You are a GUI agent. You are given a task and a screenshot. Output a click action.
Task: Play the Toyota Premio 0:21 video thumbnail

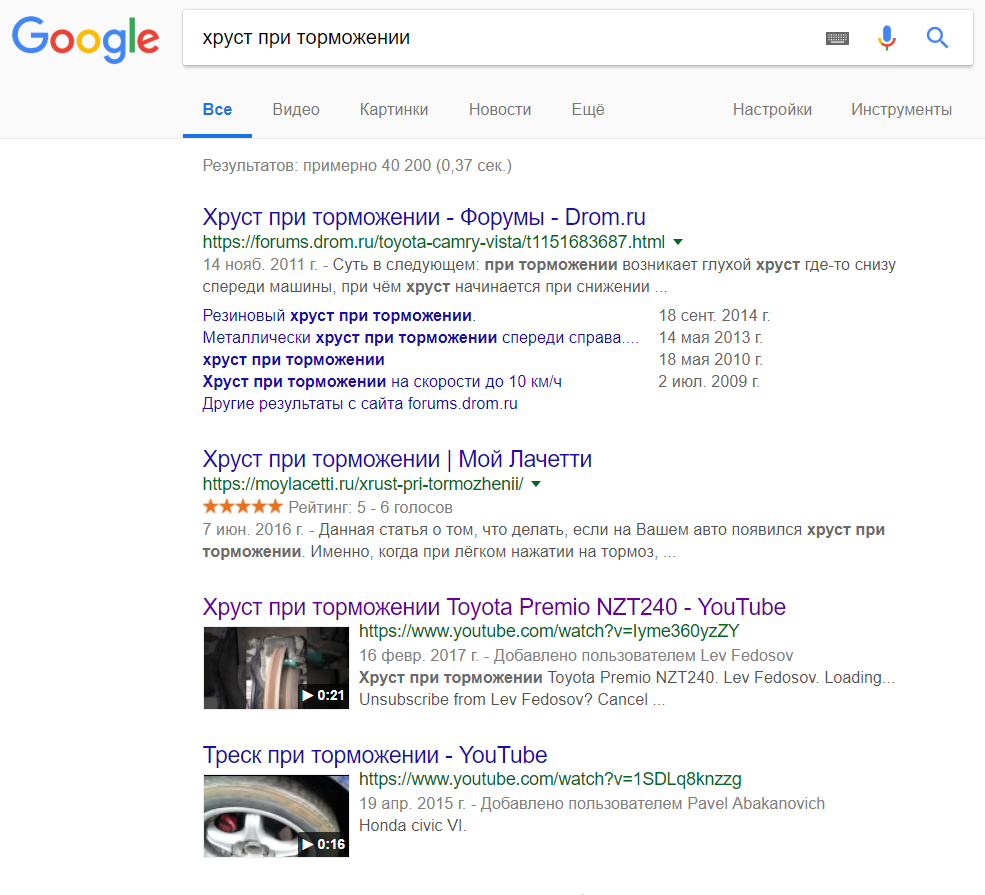click(276, 668)
